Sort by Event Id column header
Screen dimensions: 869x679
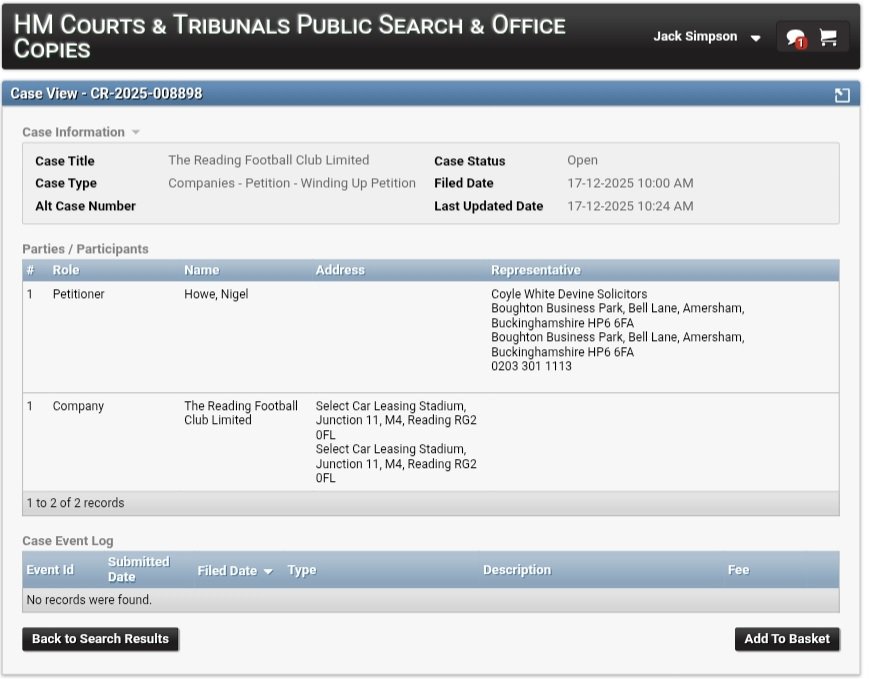point(50,570)
